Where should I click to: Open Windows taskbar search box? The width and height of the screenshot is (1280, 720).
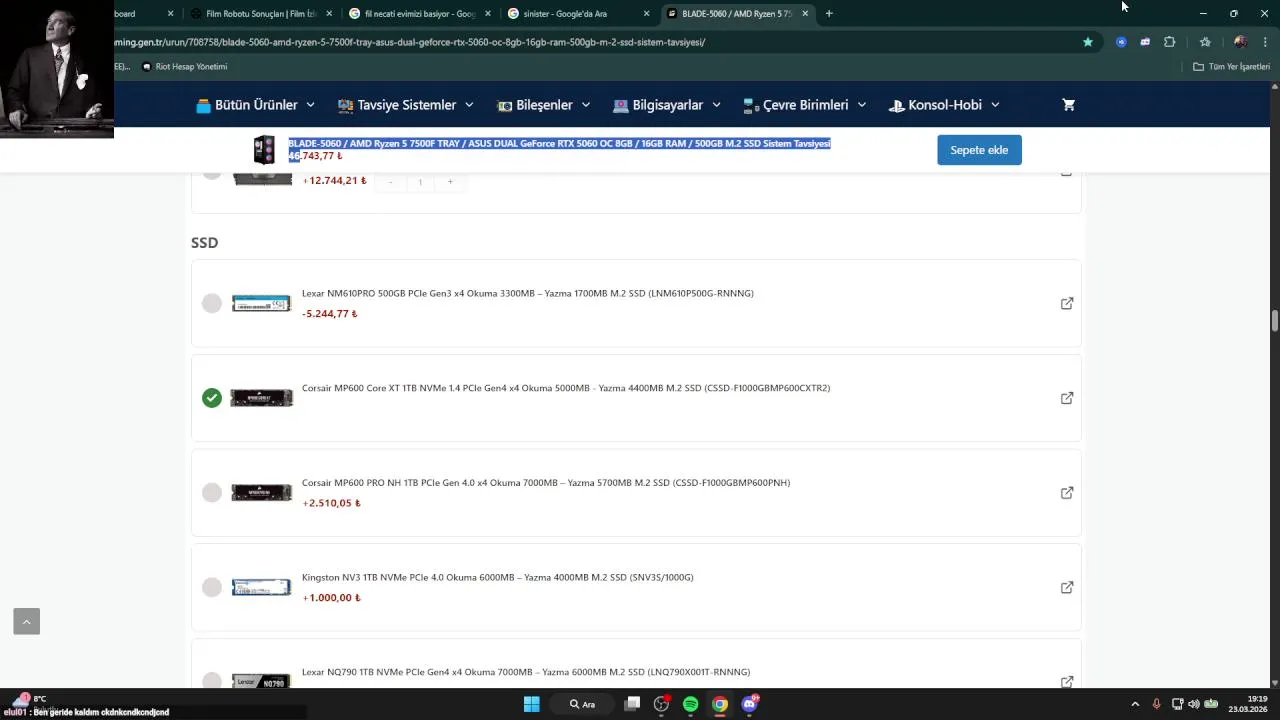click(x=582, y=704)
